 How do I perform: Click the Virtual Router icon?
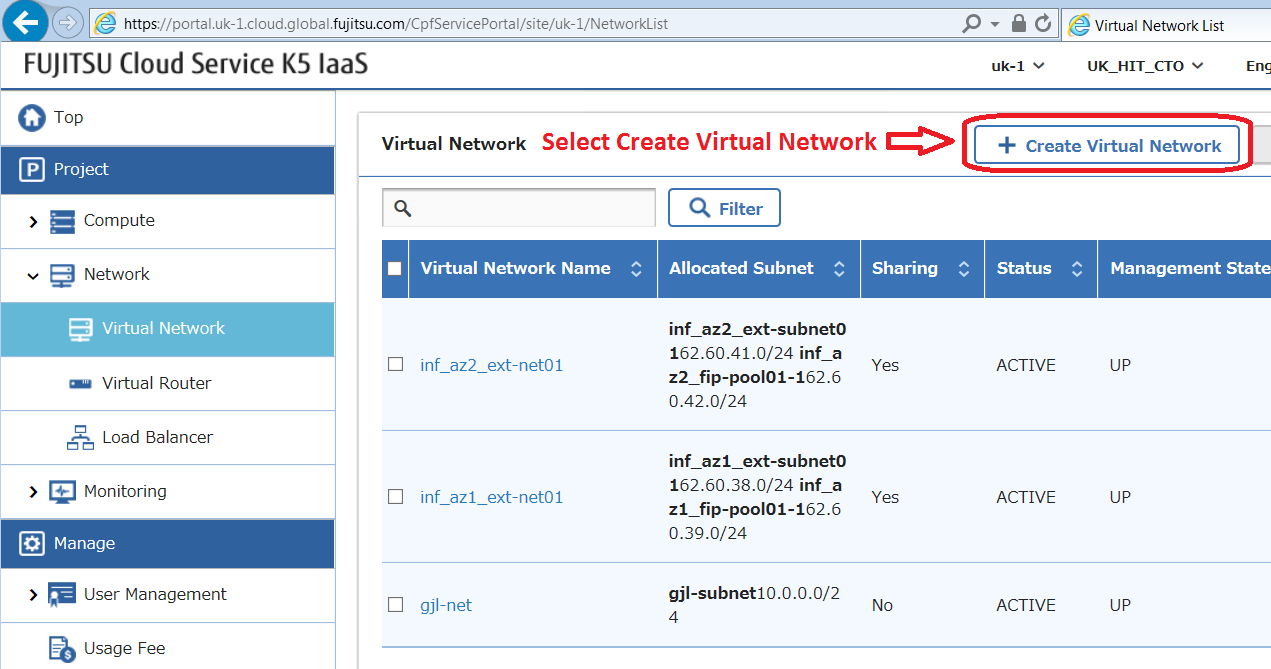pos(80,384)
